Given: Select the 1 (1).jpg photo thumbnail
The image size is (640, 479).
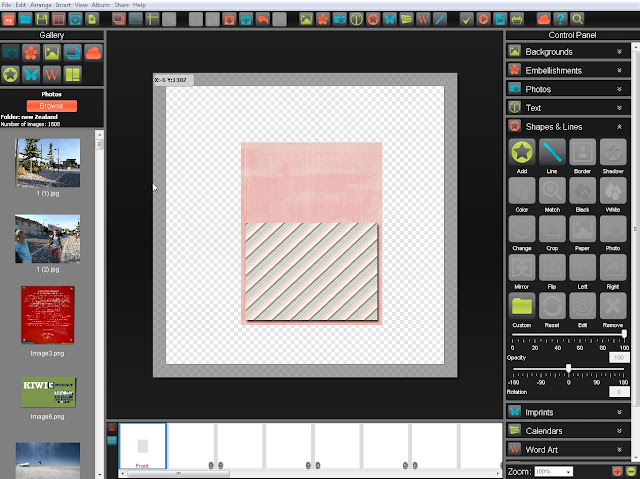Looking at the screenshot, I should tap(48, 163).
